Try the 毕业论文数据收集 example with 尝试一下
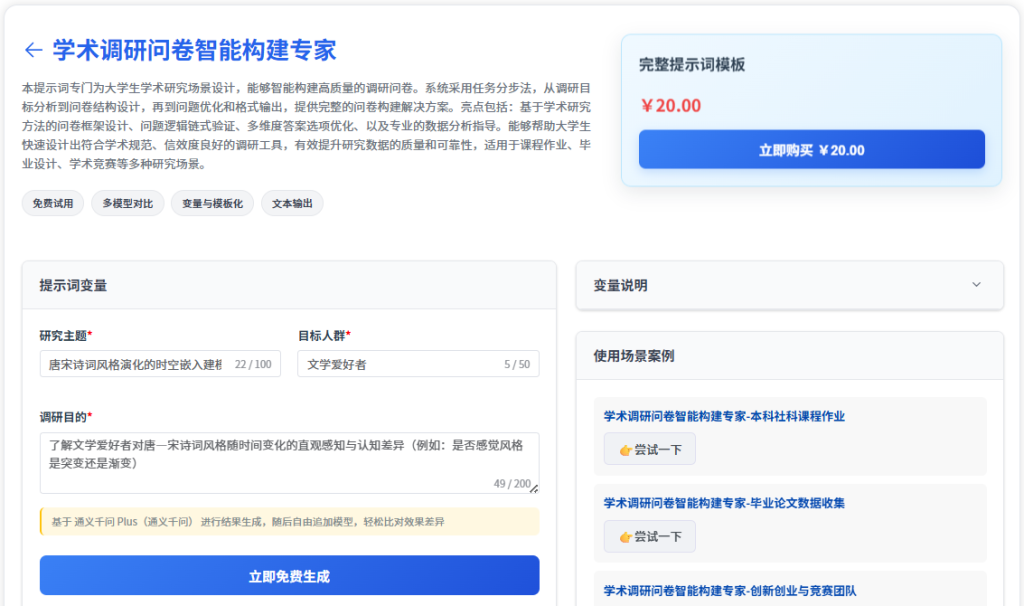This screenshot has height=606, width=1024. point(649,537)
